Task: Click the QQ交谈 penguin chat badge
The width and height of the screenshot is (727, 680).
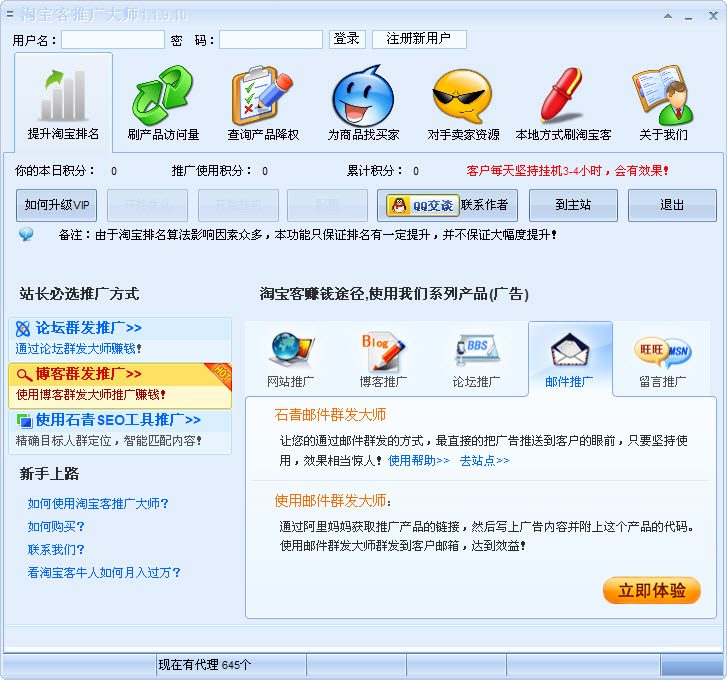Action: (x=423, y=205)
